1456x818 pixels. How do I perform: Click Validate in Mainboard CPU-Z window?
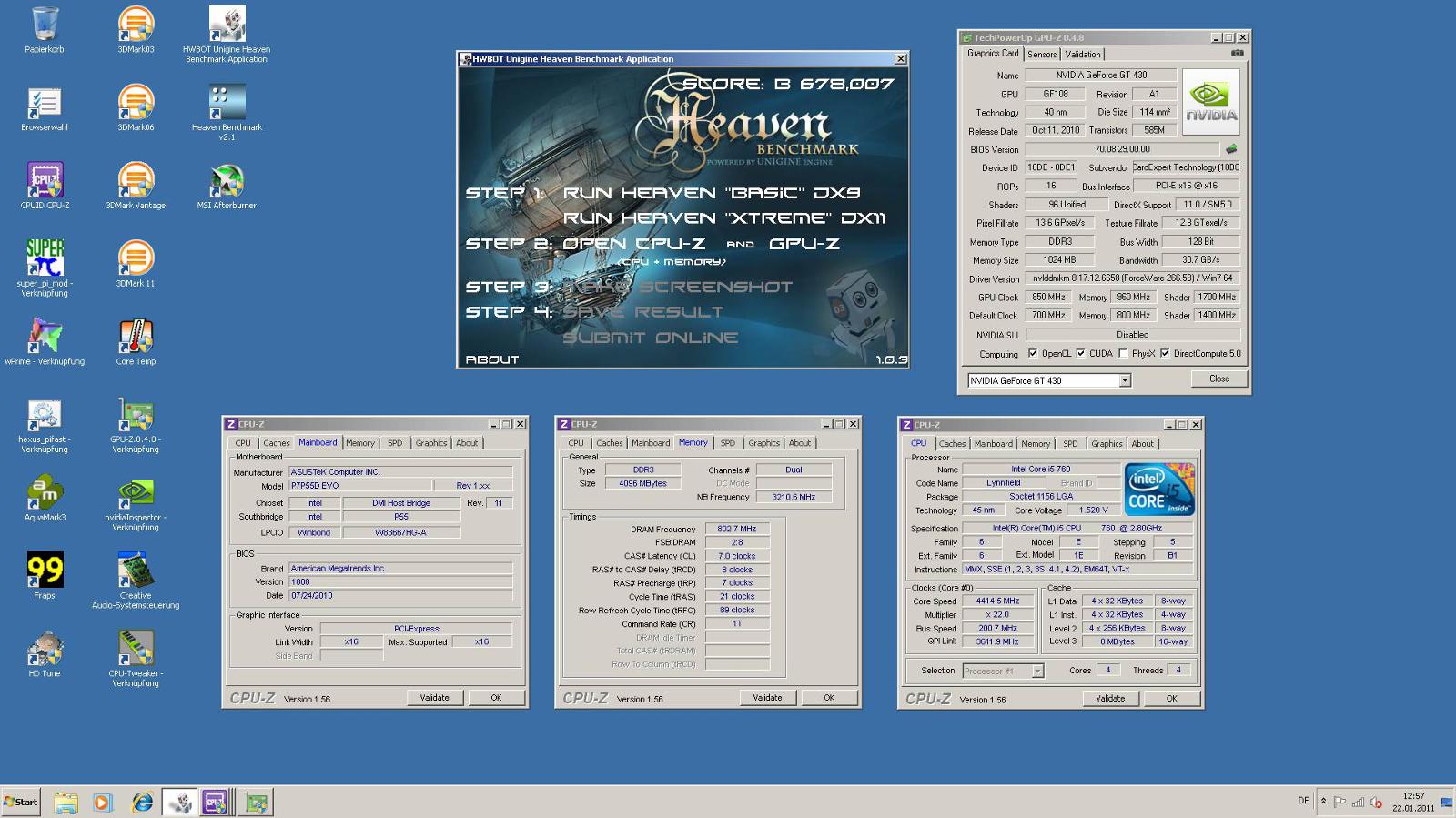(x=434, y=698)
